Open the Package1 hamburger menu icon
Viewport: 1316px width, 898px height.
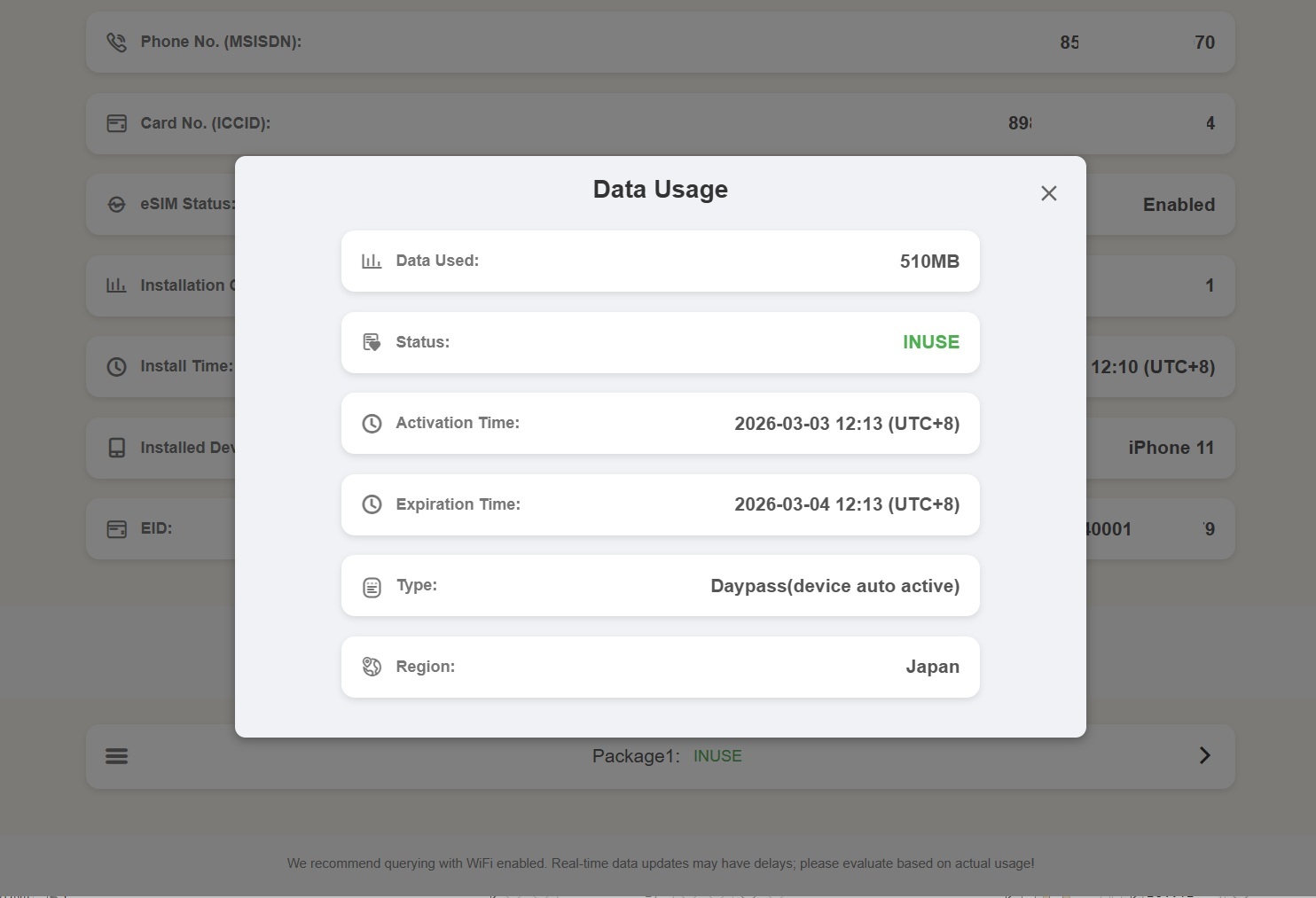click(116, 756)
